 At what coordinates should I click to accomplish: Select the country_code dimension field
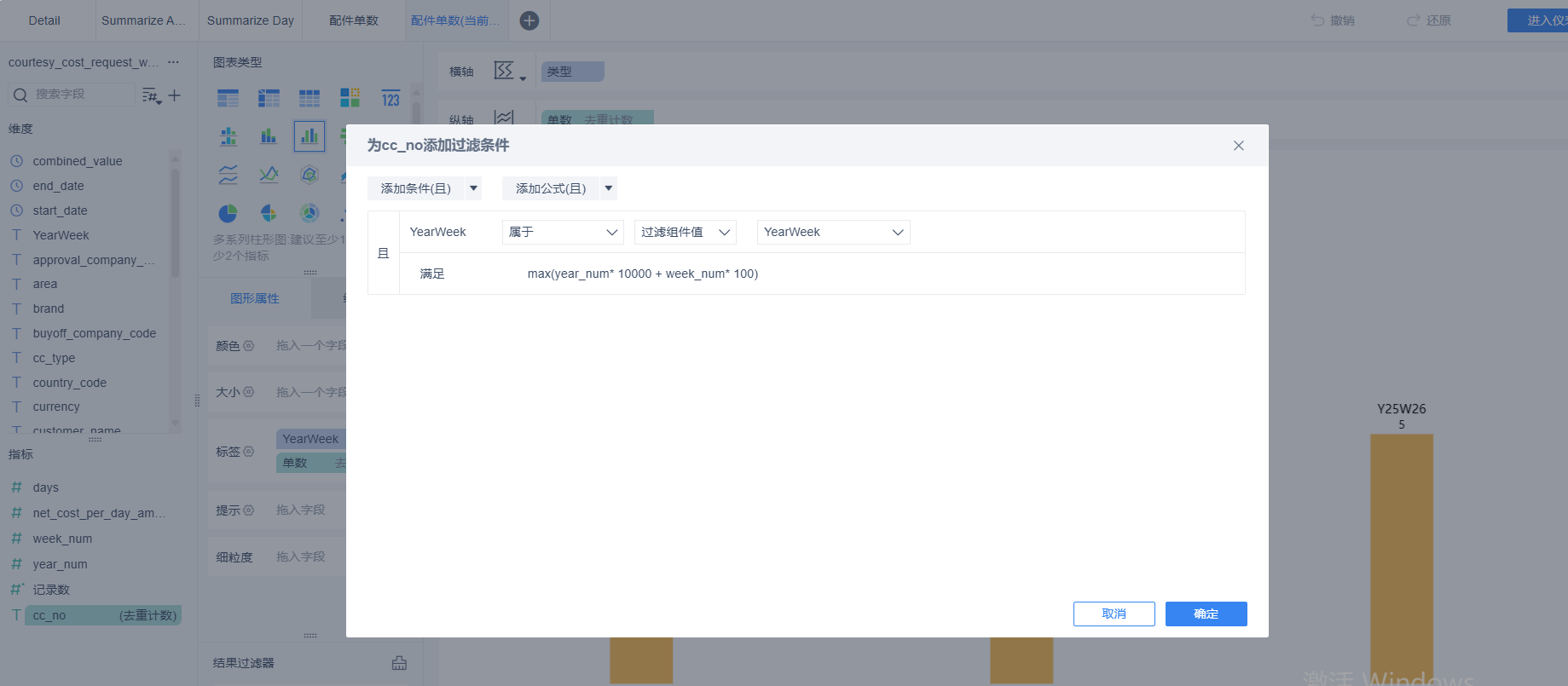(x=70, y=383)
